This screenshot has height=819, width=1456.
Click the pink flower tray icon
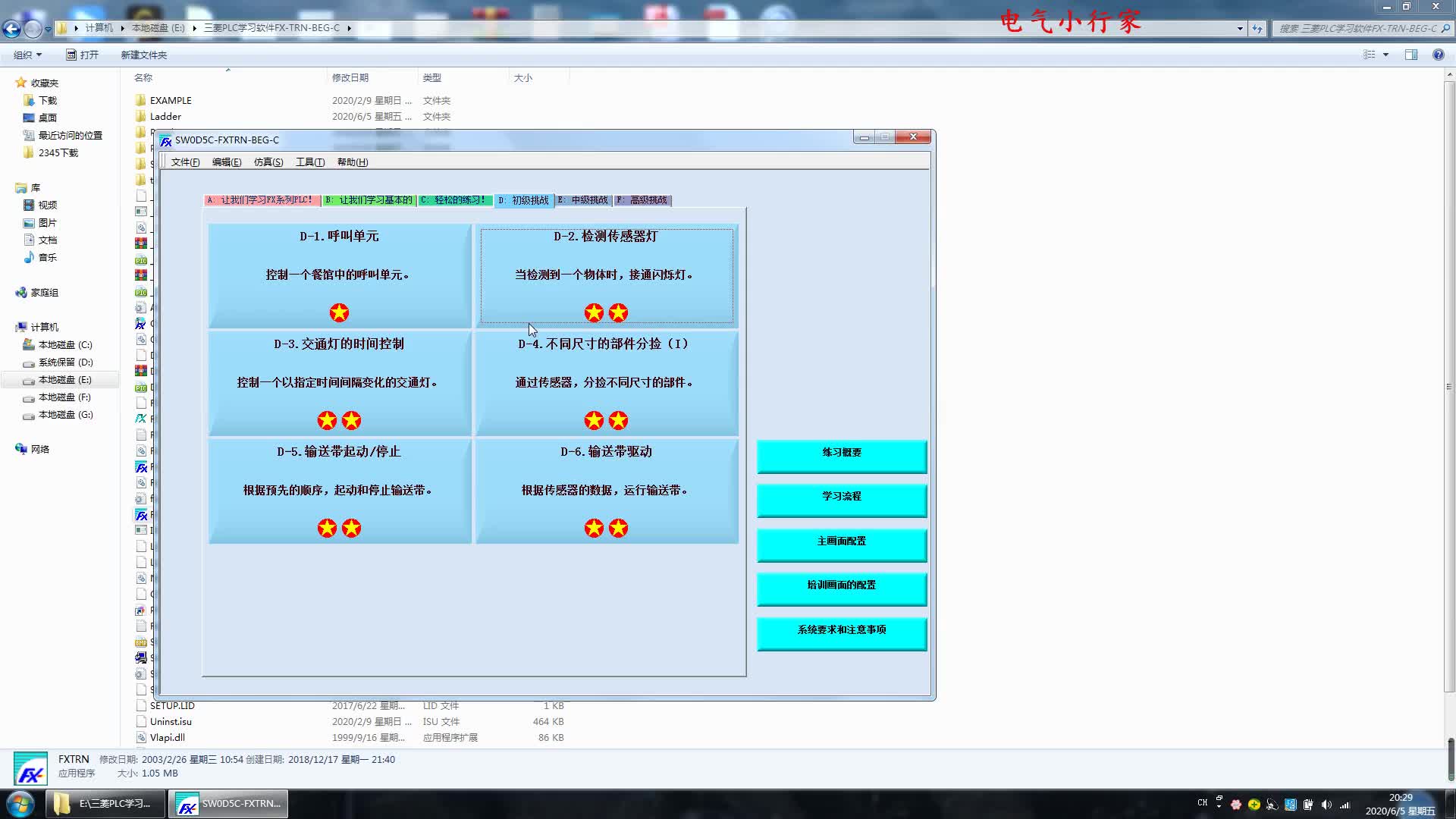(x=1236, y=804)
